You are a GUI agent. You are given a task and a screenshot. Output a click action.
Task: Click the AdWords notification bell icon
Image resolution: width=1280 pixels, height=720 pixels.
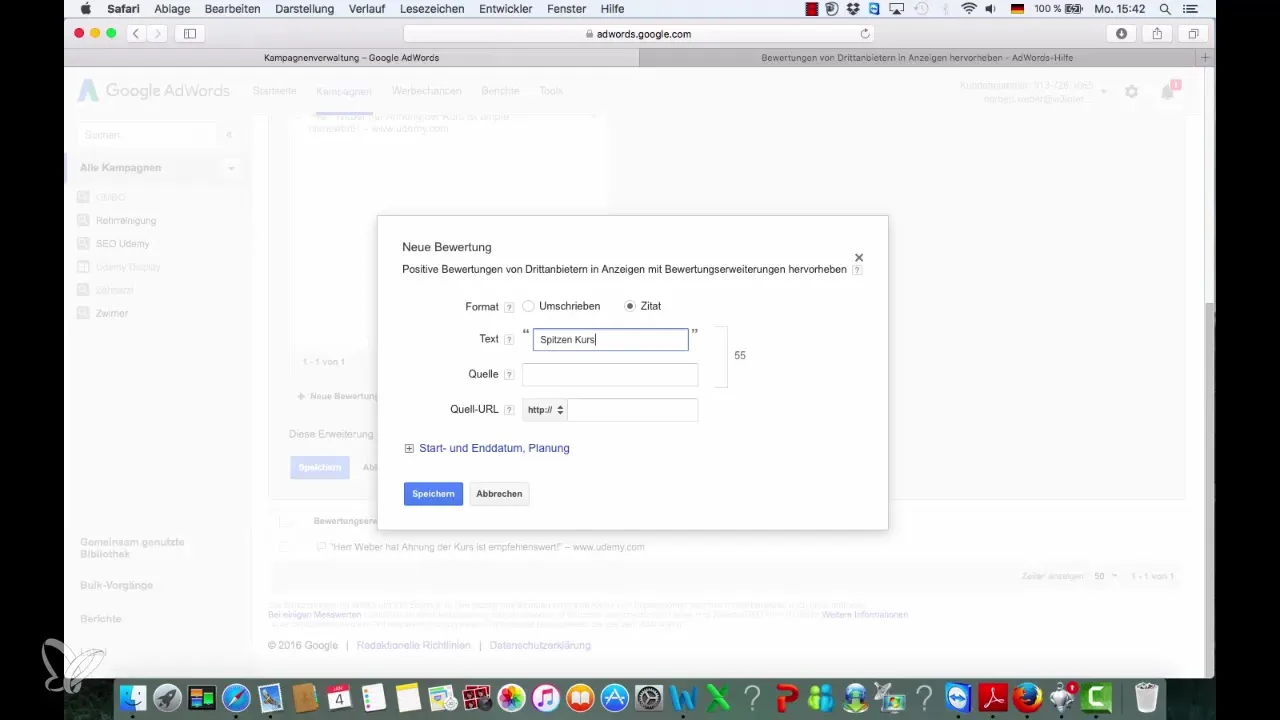coord(1167,92)
